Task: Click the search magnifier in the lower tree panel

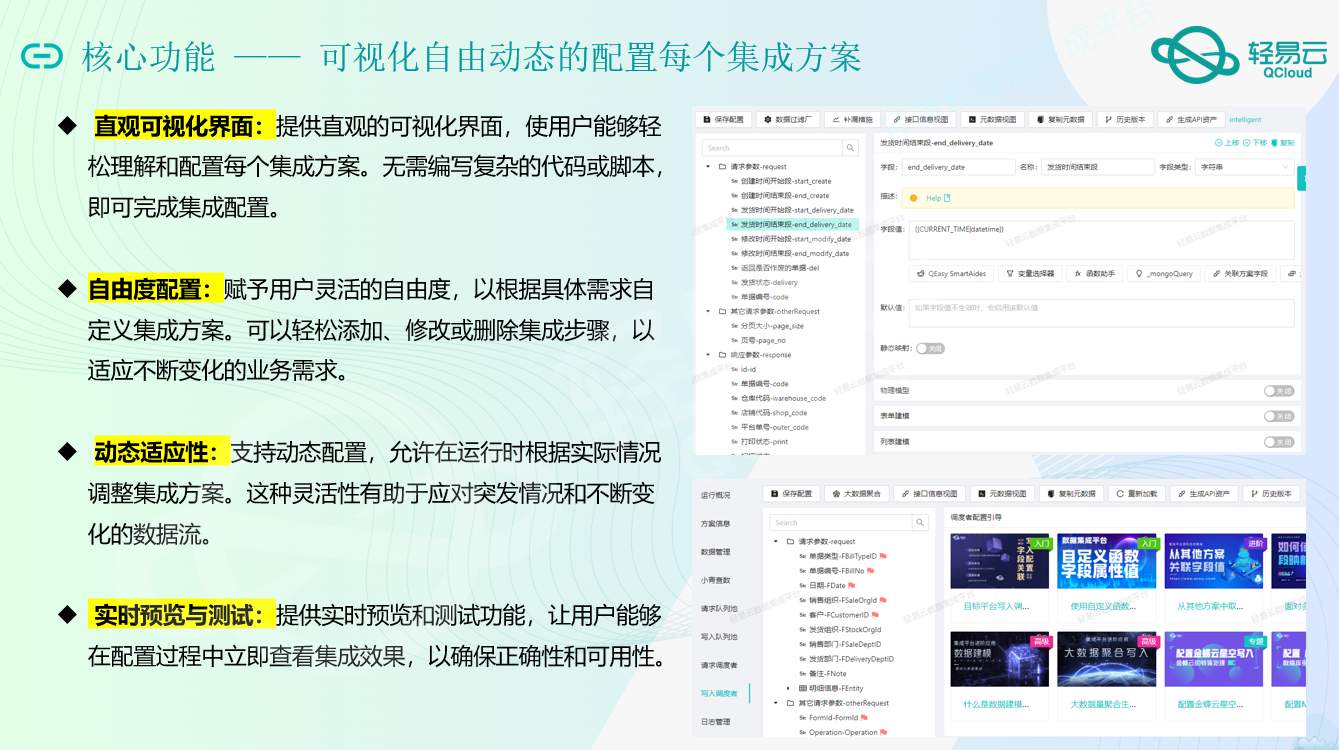Action: 921,522
